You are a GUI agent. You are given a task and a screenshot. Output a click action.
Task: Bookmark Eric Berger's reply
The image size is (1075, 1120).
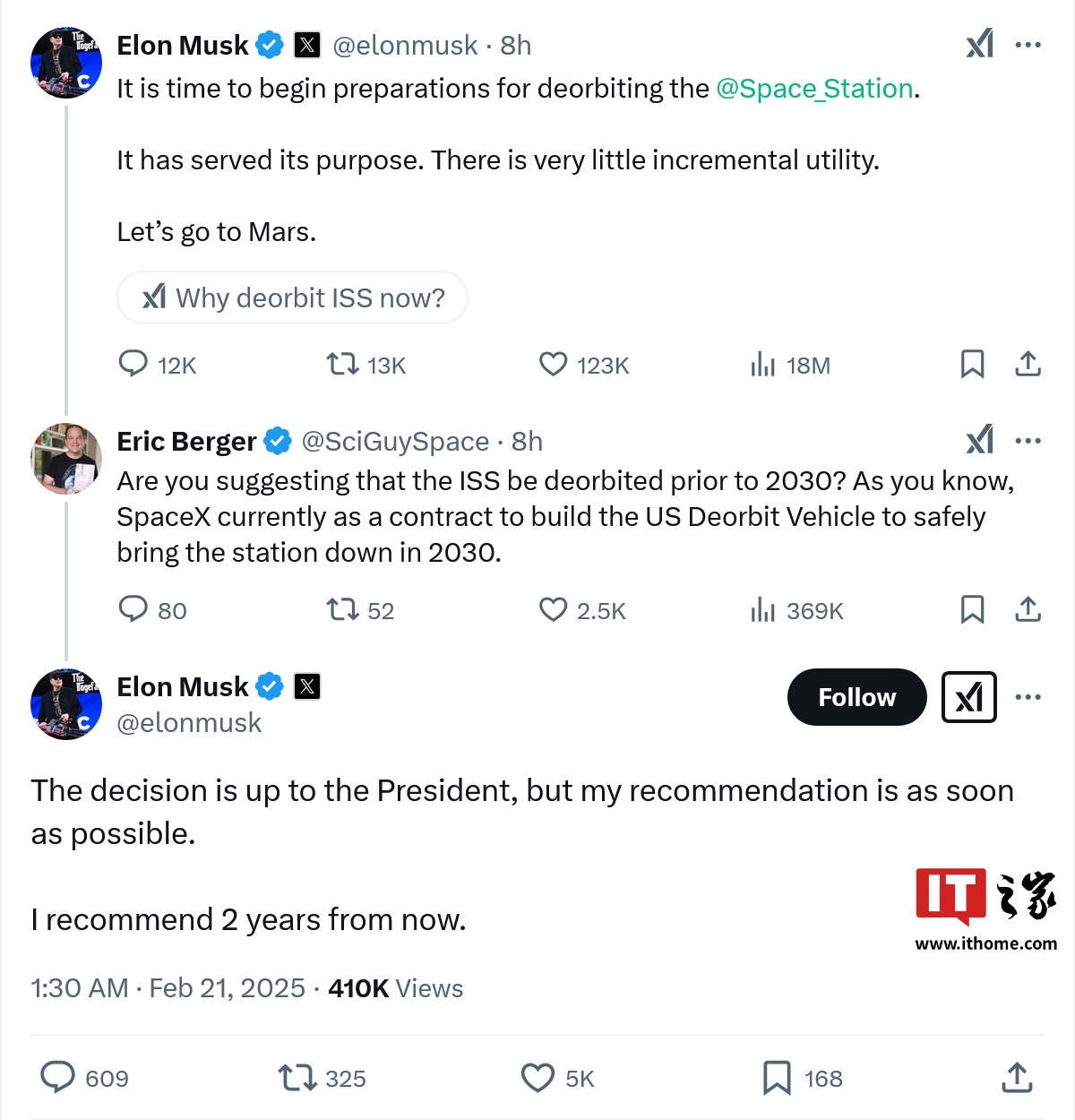972,610
